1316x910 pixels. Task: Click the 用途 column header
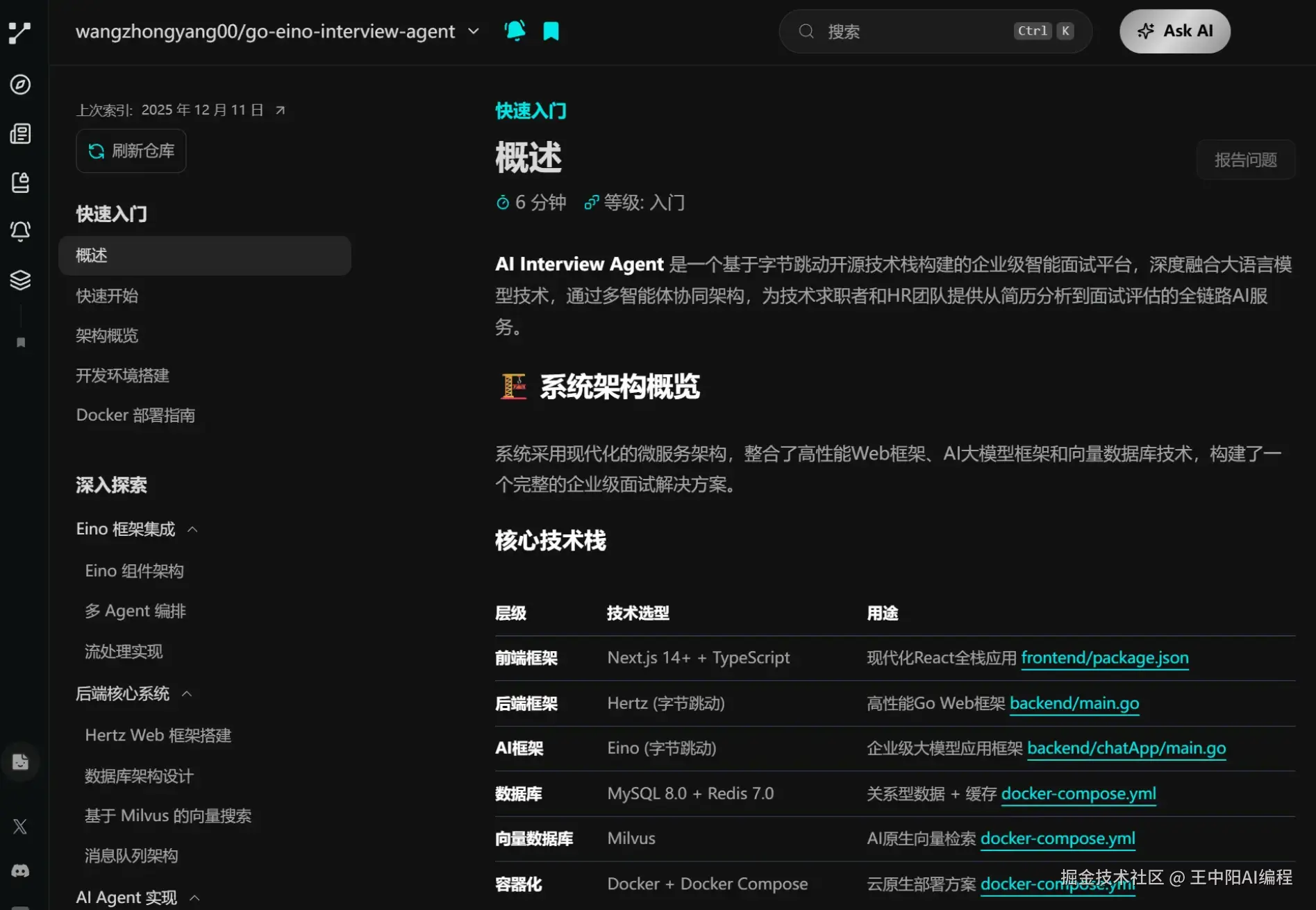pyautogui.click(x=882, y=613)
